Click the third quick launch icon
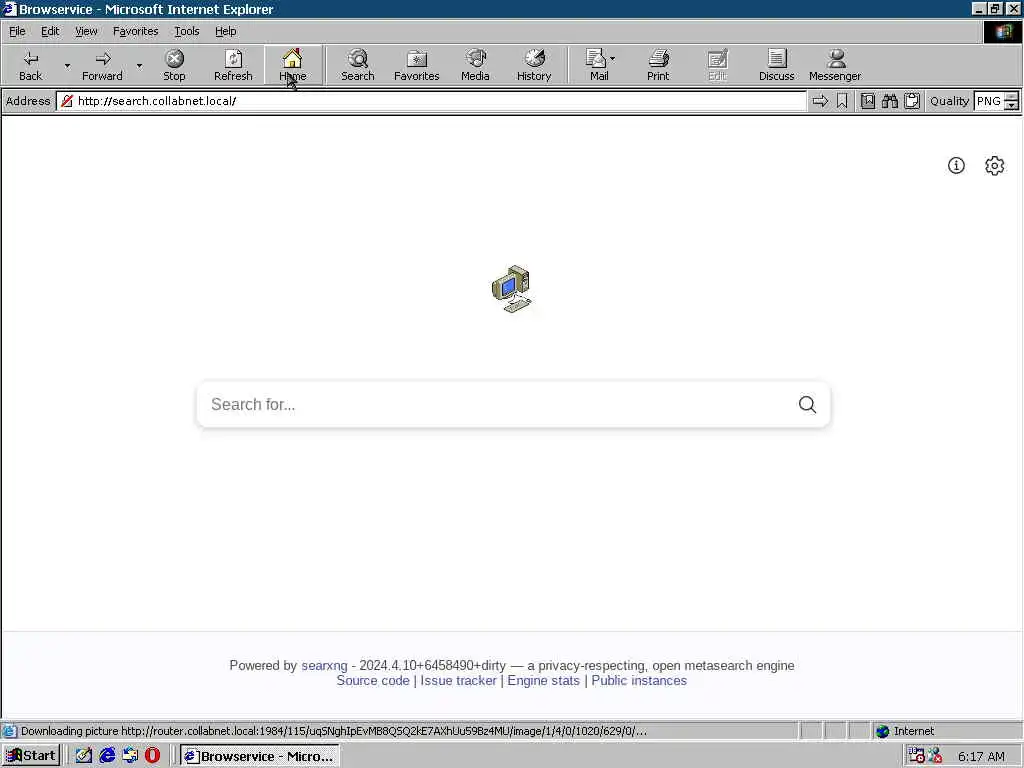Screen dimensions: 1024x768 click(x=130, y=756)
